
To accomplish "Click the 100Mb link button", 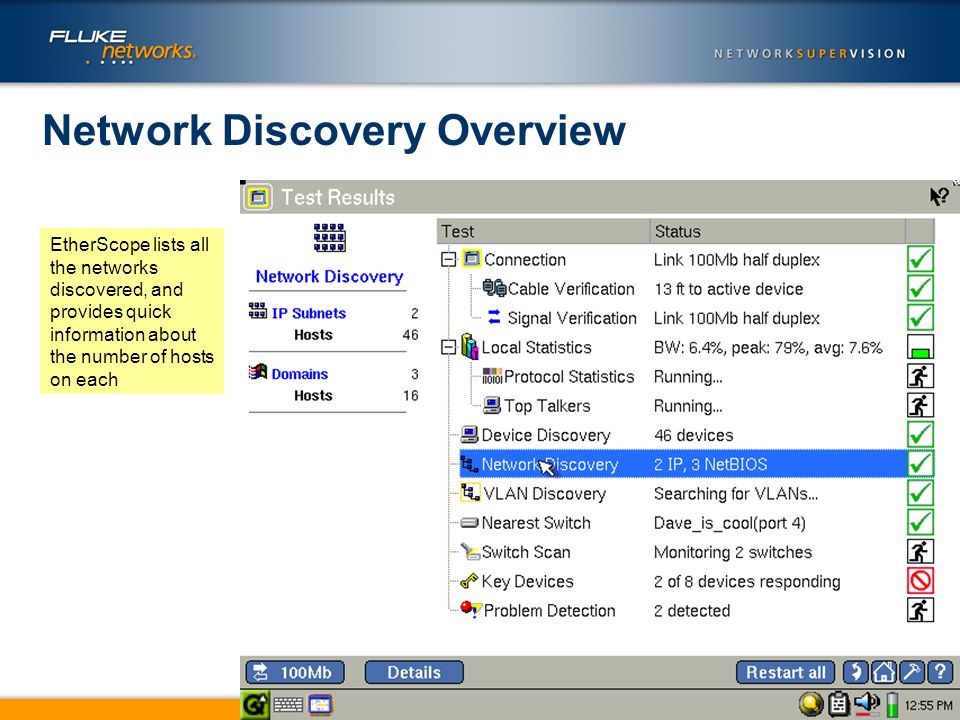I will coord(295,672).
